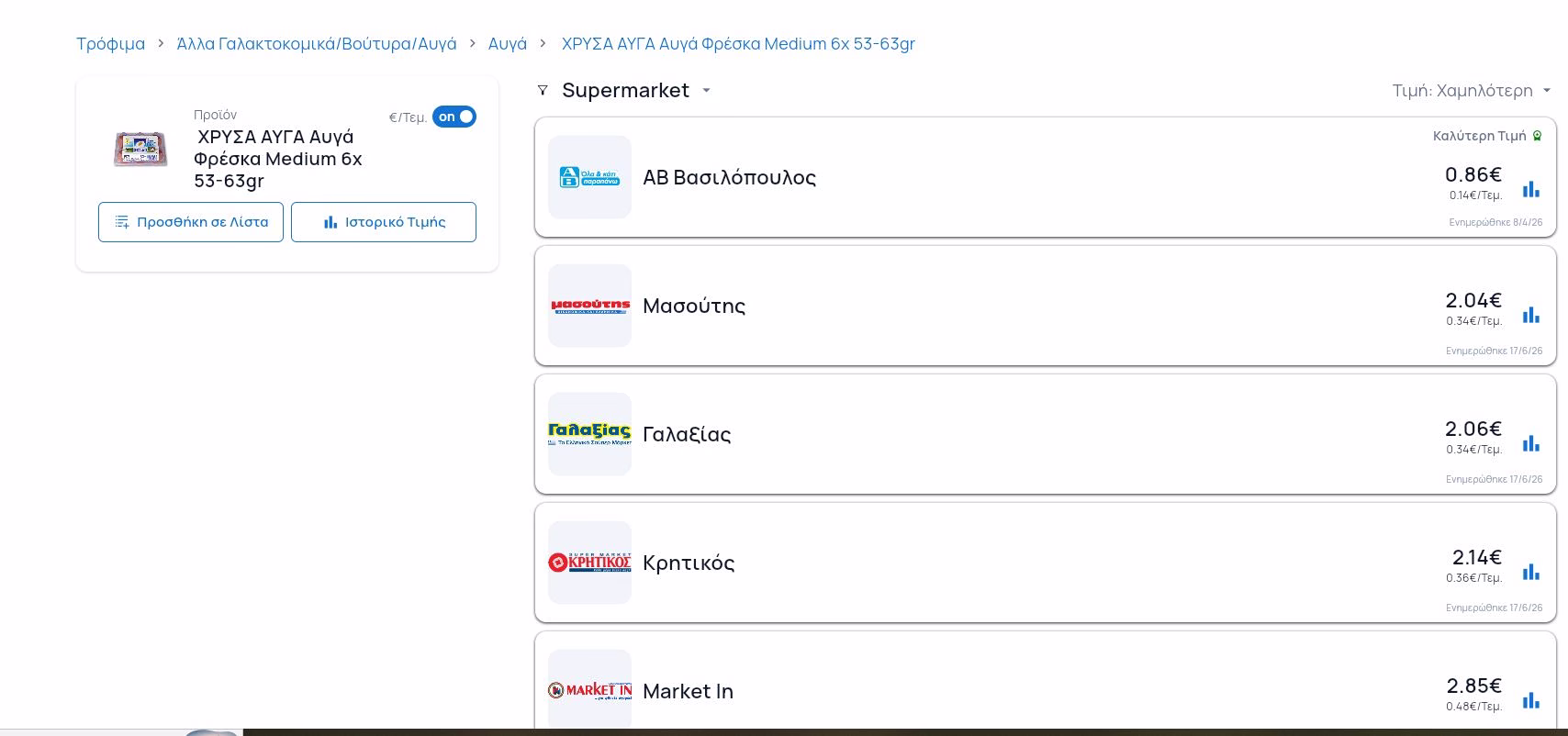This screenshot has height=736, width=1568.
Task: Open Άλλα Γαλακτοκομικά/Βούτυρα/Αυγά breadcrumb category
Action: (317, 43)
